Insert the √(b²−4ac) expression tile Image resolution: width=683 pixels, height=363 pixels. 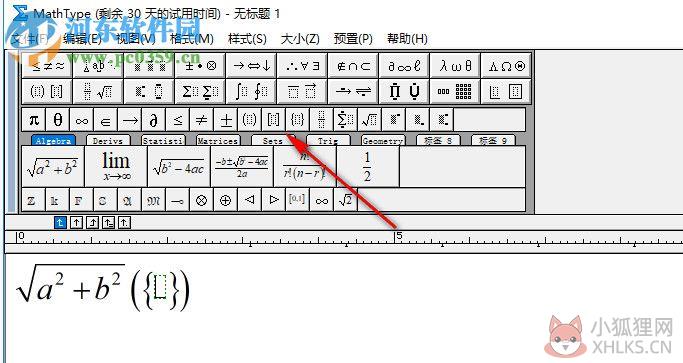tap(179, 167)
